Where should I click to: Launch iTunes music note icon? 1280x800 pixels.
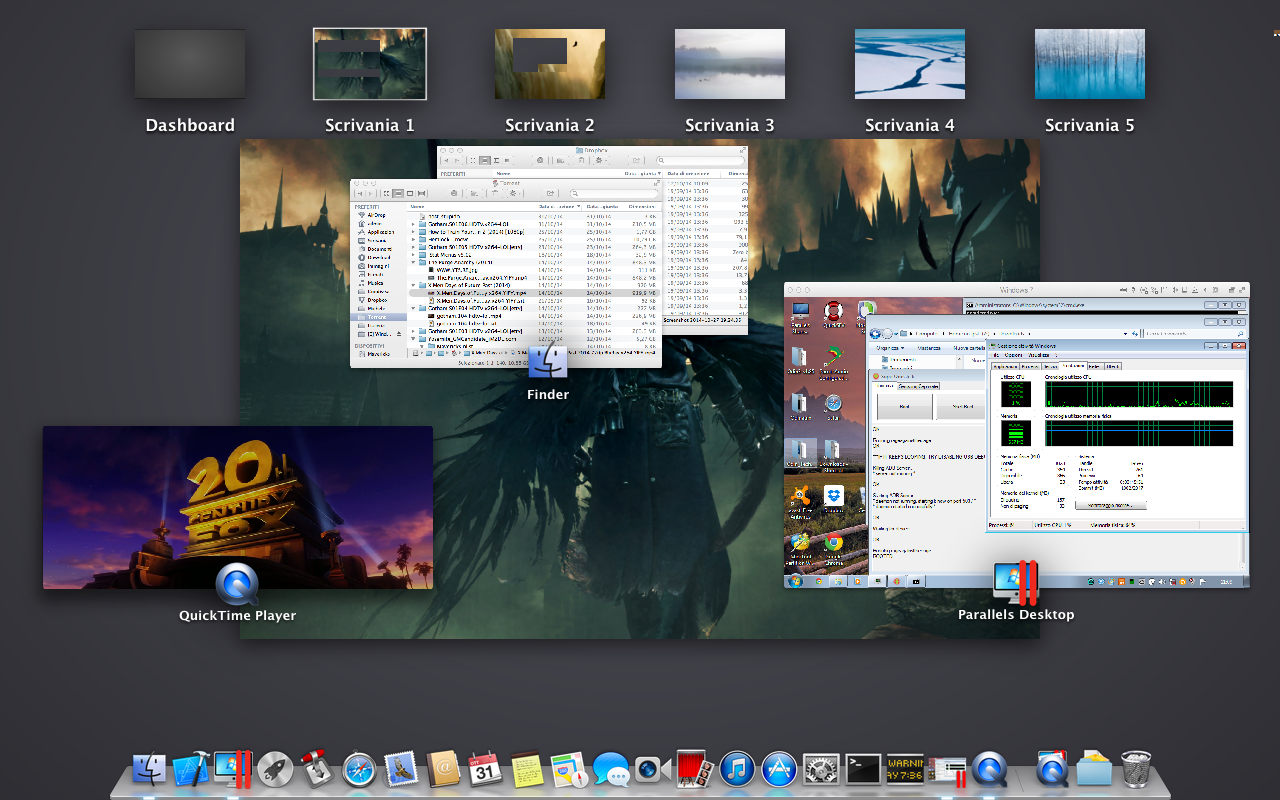[x=737, y=769]
